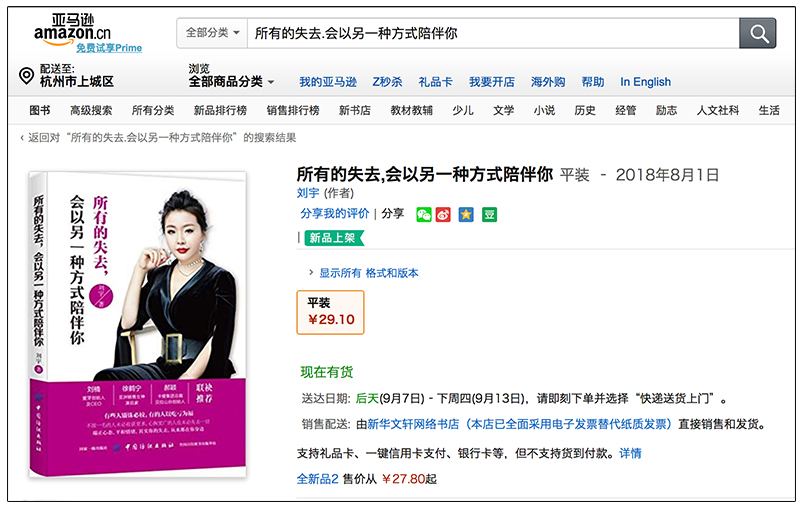Expand the 全部商品分类 browse menu
Image resolution: width=800 pixels, height=510 pixels.
pos(232,82)
